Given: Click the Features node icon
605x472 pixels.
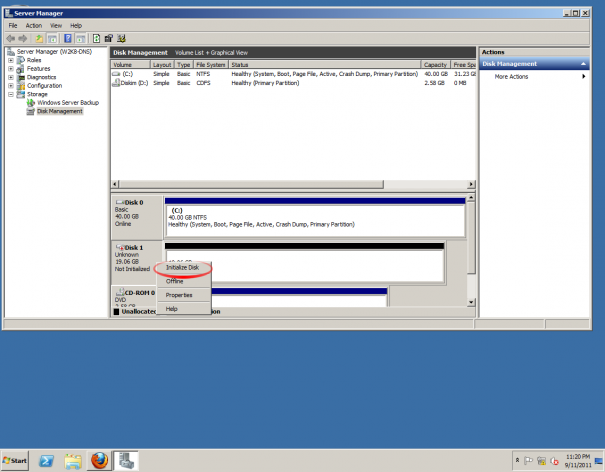Looking at the screenshot, I should [21, 69].
